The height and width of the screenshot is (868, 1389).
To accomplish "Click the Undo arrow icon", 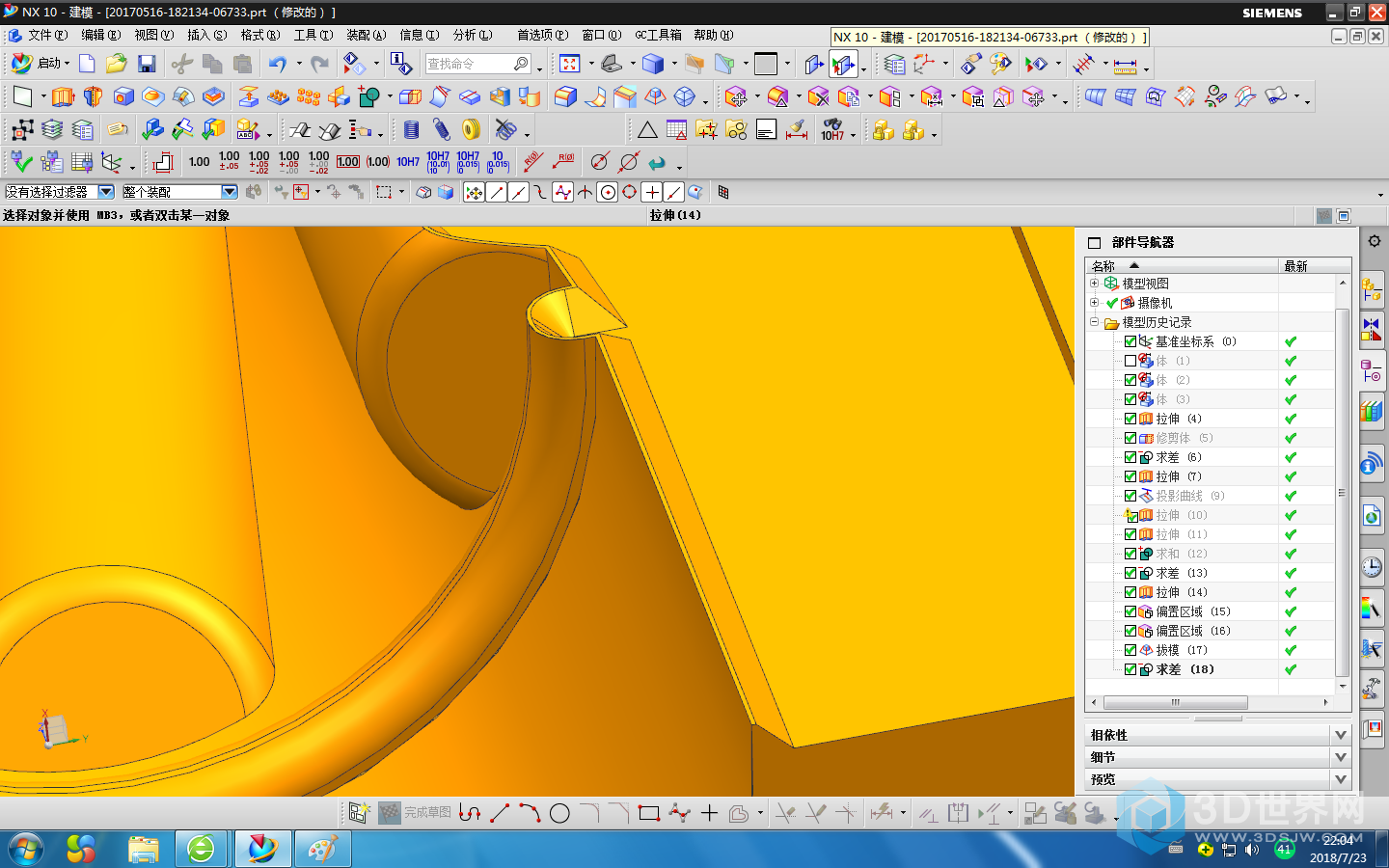I will click(x=278, y=64).
